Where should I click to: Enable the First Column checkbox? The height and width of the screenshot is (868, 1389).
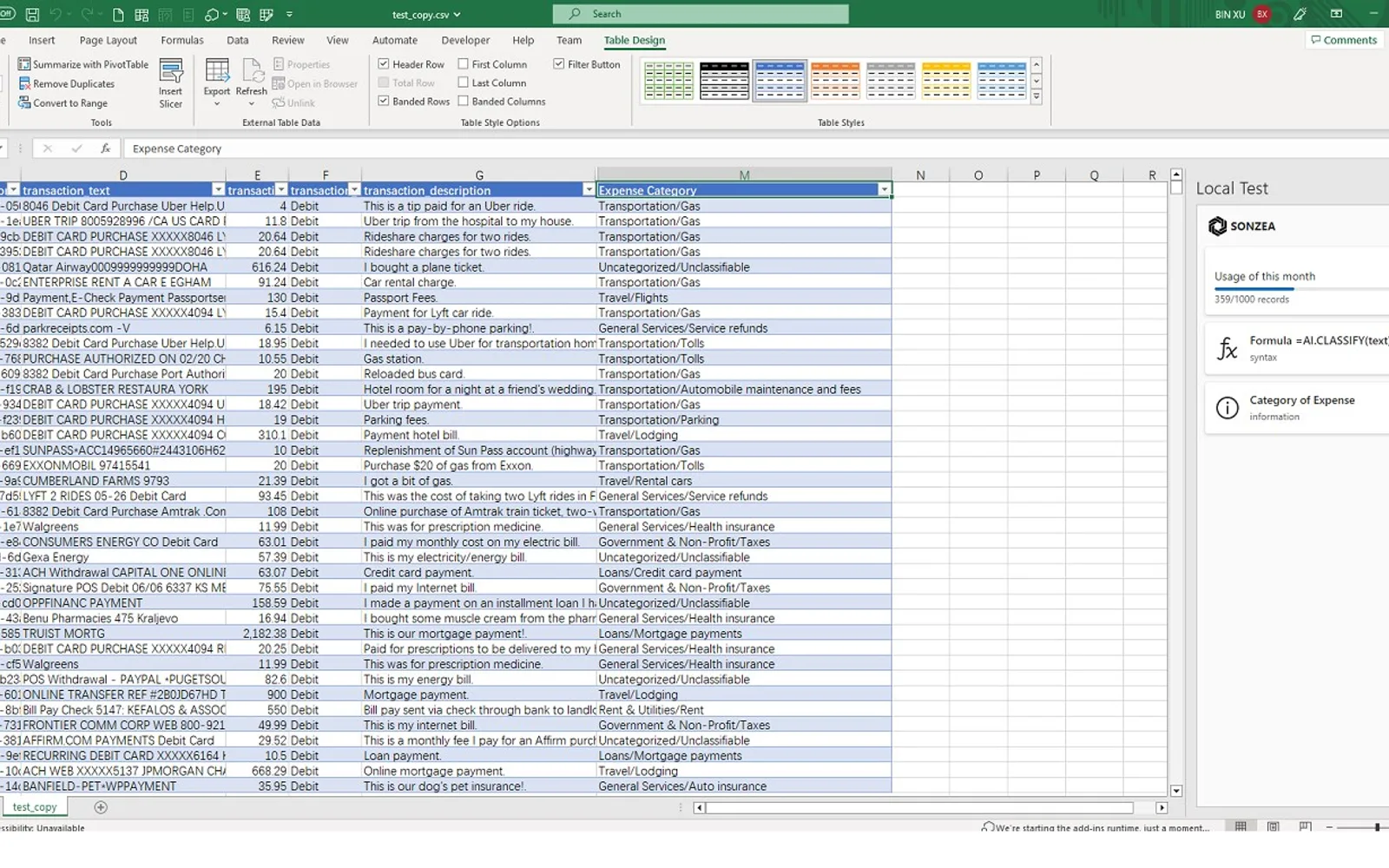pyautogui.click(x=464, y=64)
